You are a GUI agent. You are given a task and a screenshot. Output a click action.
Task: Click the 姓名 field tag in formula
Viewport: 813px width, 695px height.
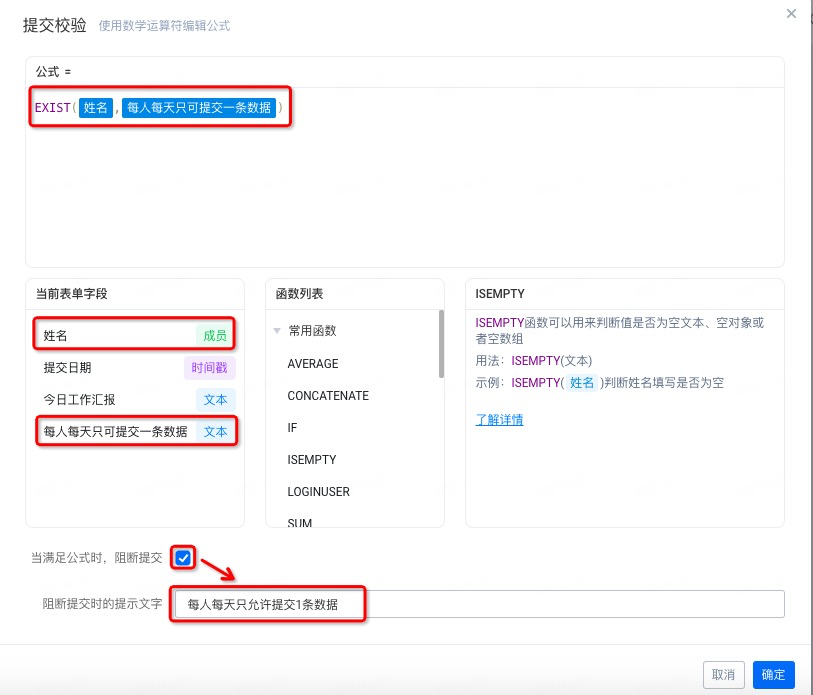pos(95,107)
